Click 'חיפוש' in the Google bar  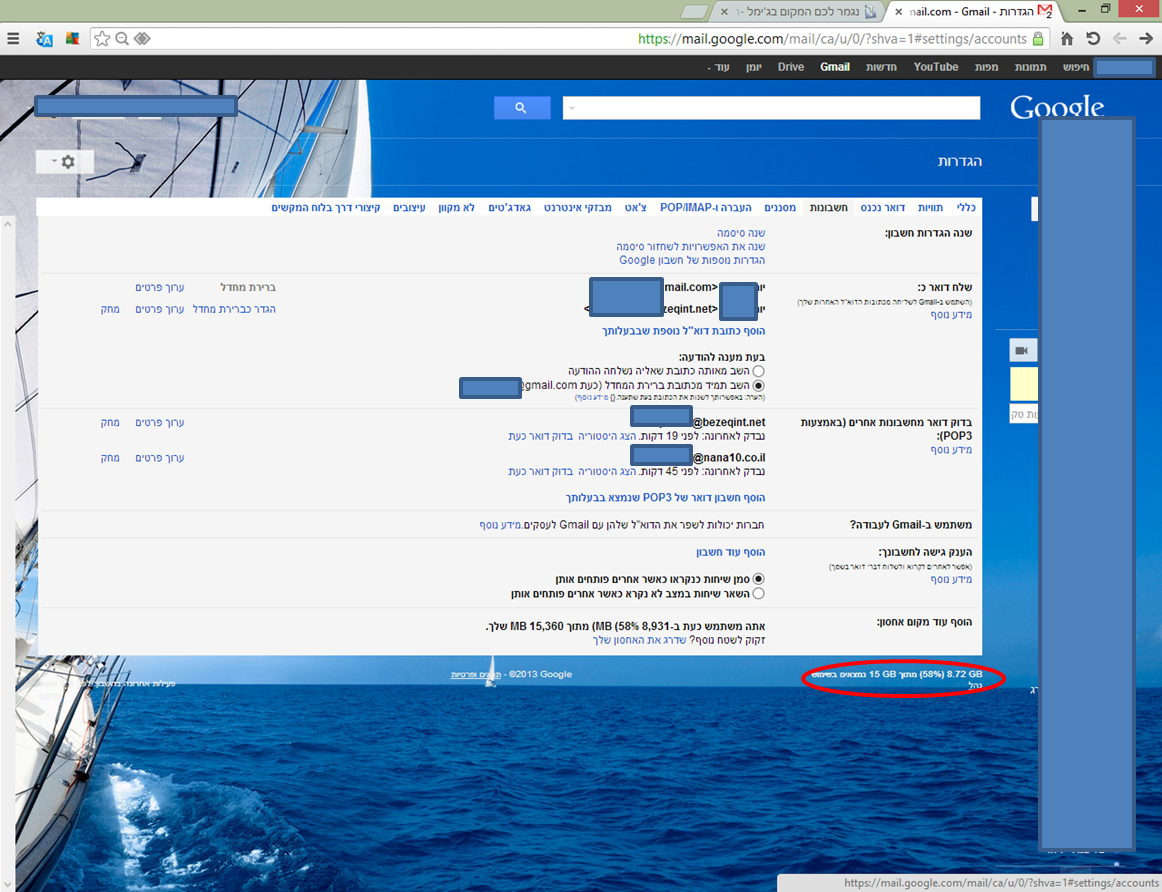1076,67
